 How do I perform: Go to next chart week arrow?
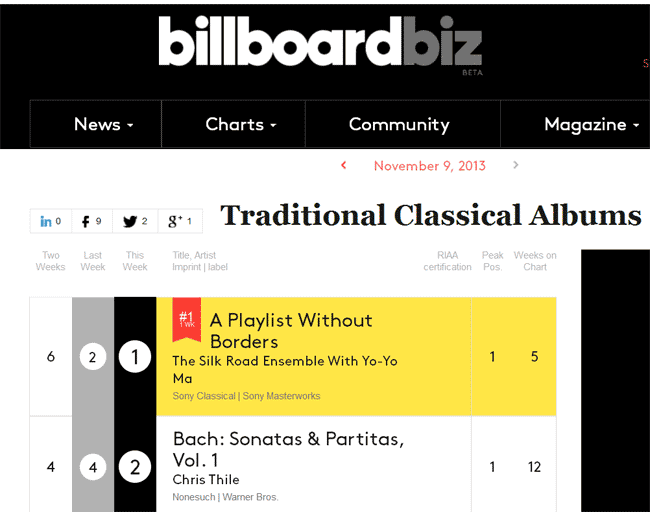click(x=516, y=165)
